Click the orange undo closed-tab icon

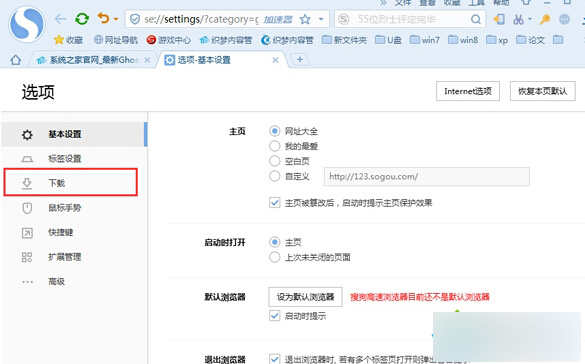click(x=103, y=18)
